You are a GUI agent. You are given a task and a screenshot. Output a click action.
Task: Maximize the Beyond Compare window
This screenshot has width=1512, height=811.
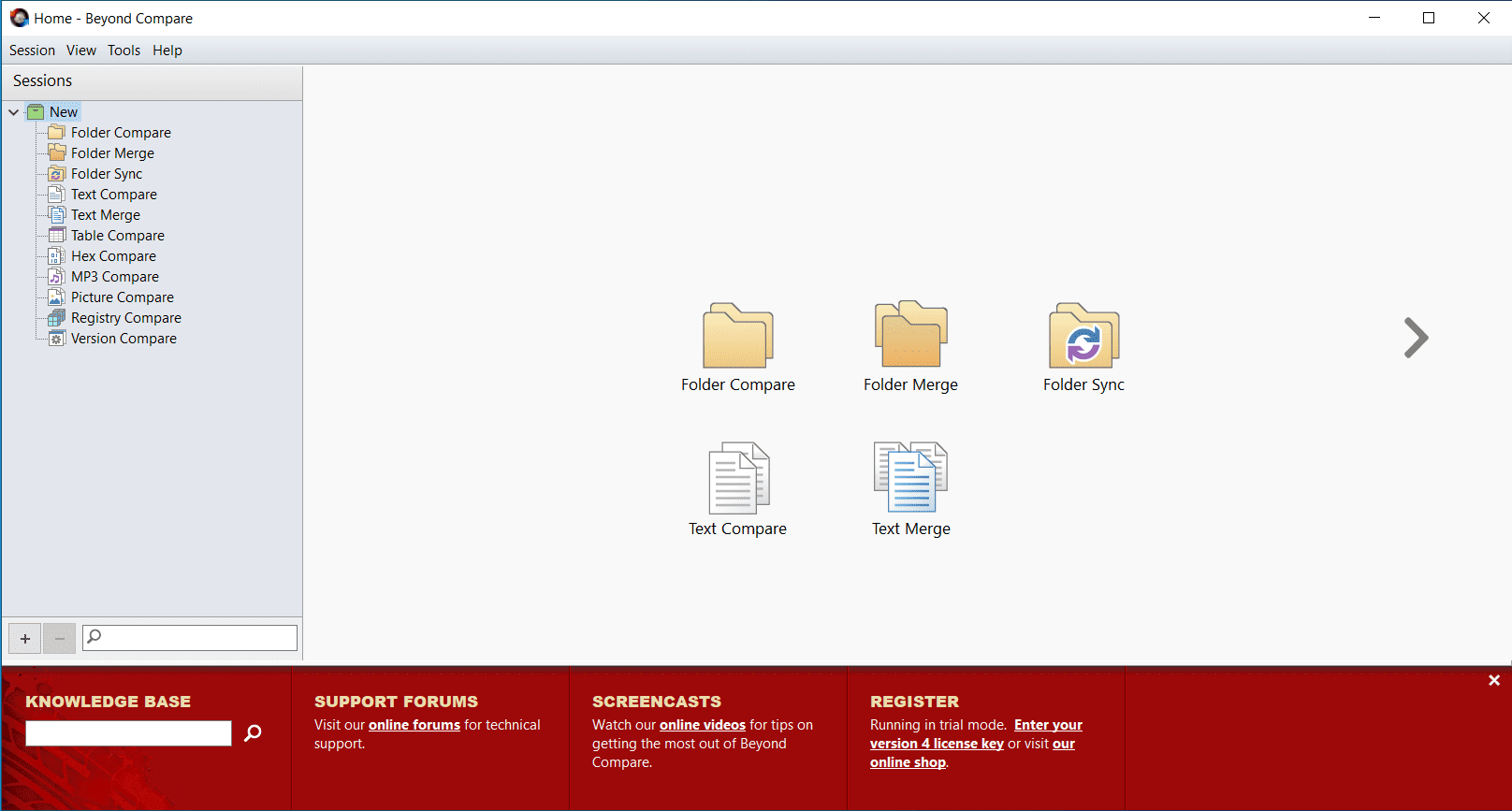point(1429,18)
